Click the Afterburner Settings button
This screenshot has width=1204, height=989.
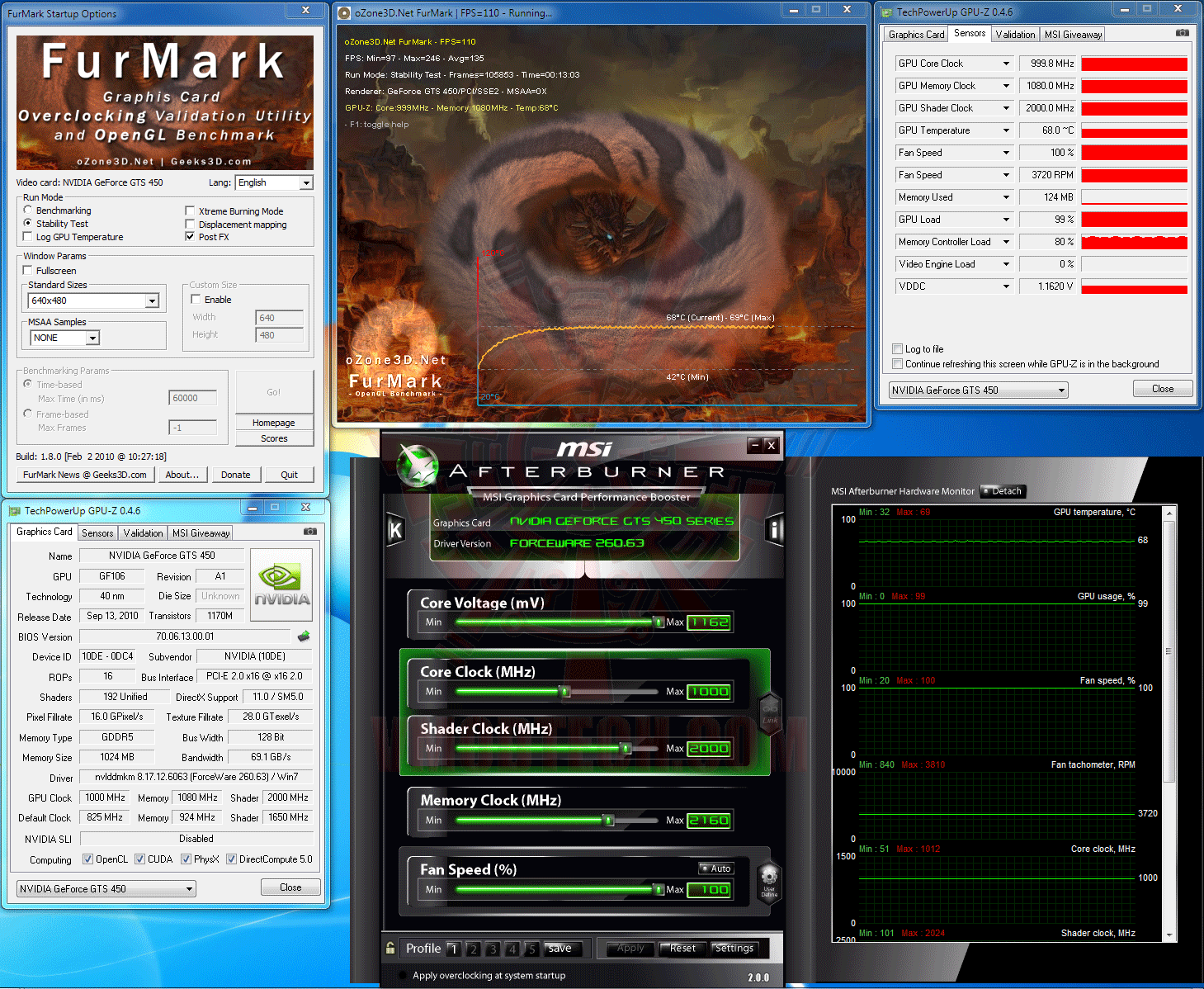(734, 949)
